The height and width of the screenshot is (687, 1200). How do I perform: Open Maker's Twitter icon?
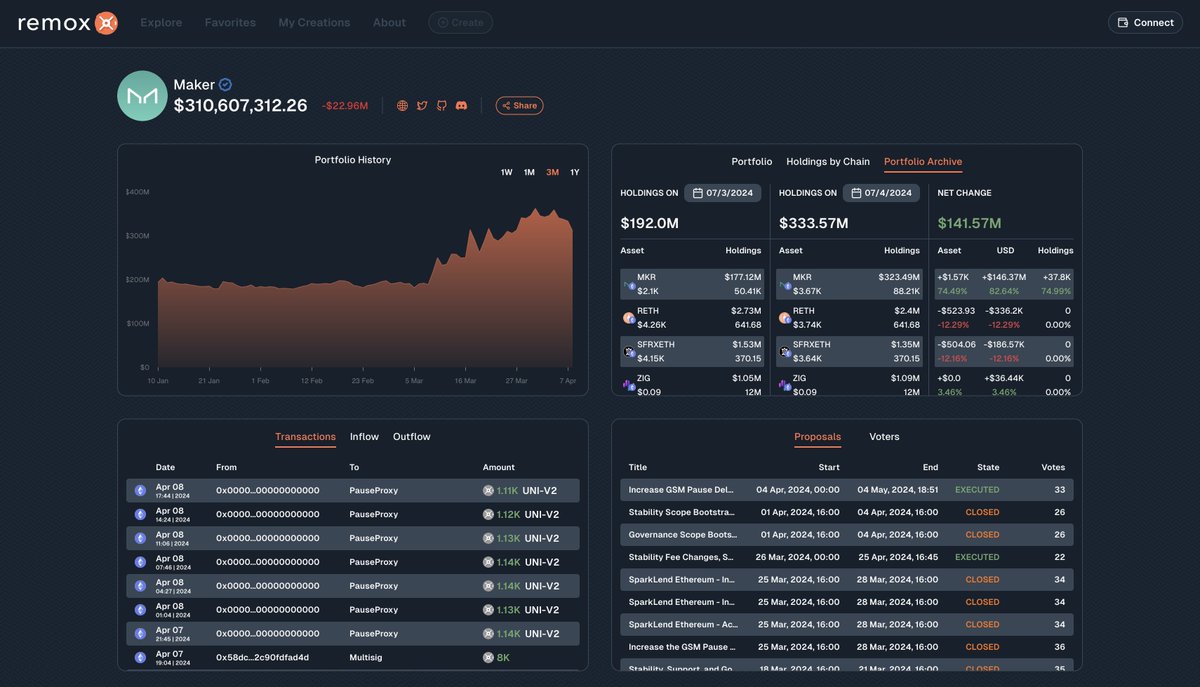click(x=422, y=105)
